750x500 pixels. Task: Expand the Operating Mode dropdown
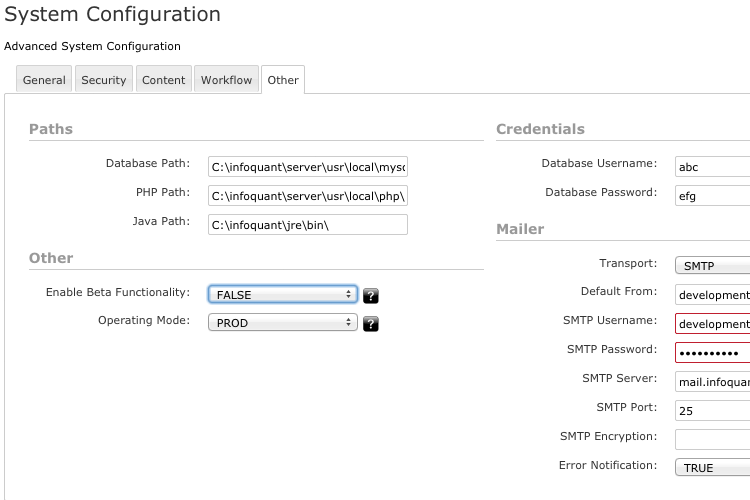pos(282,323)
